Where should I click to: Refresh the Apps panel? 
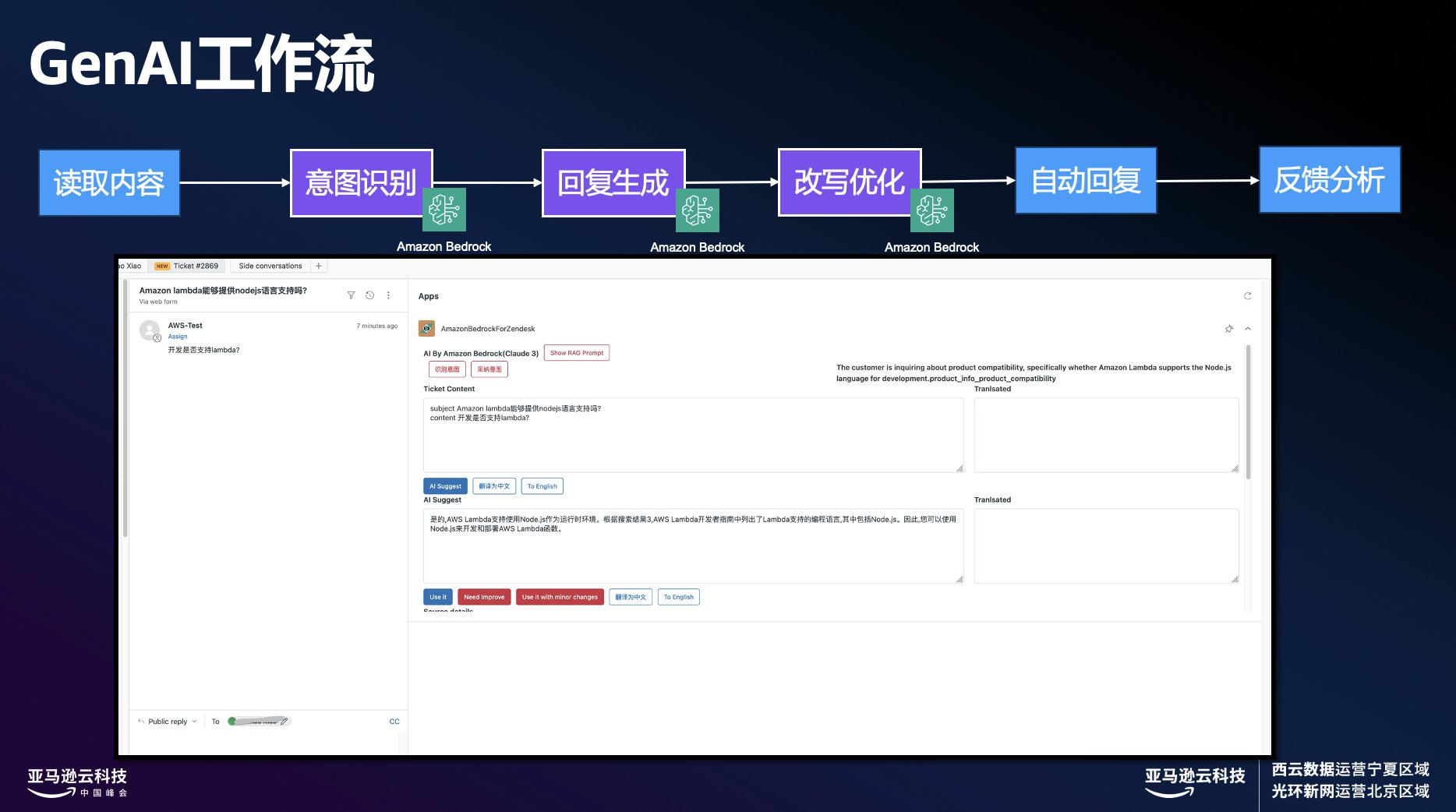pyautogui.click(x=1247, y=296)
